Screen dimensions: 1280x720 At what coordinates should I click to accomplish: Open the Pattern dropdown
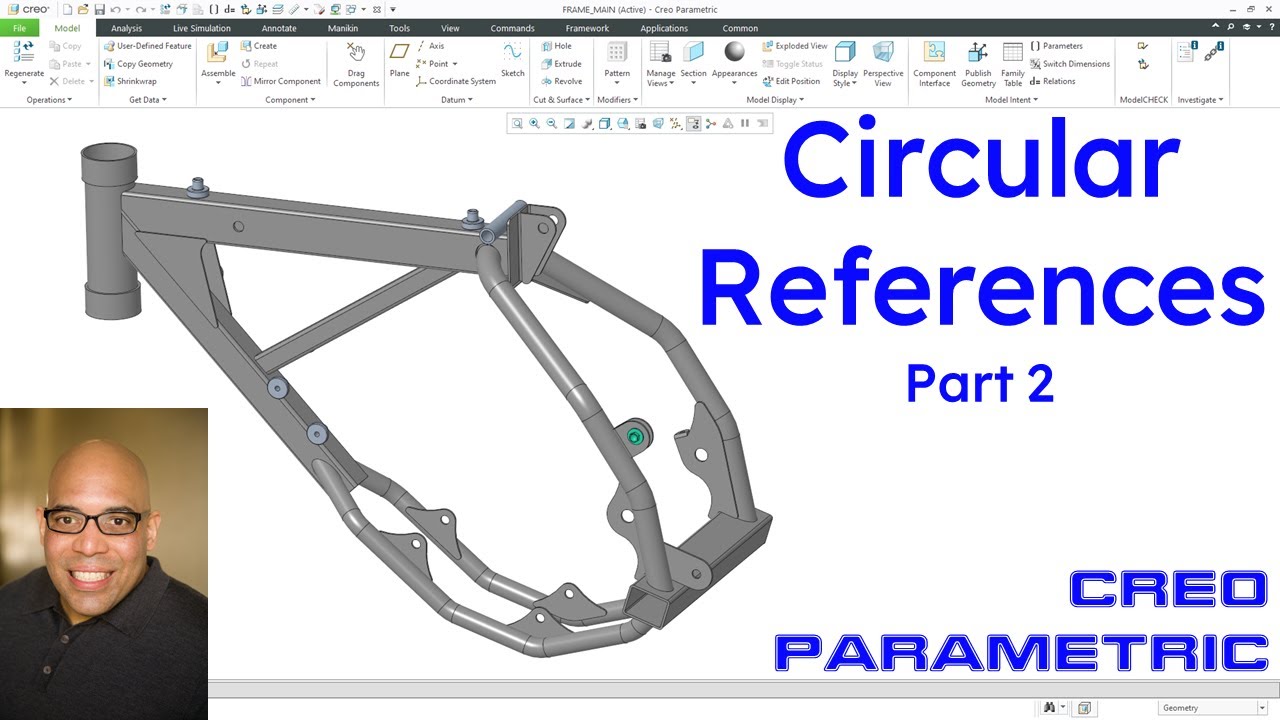(x=617, y=78)
